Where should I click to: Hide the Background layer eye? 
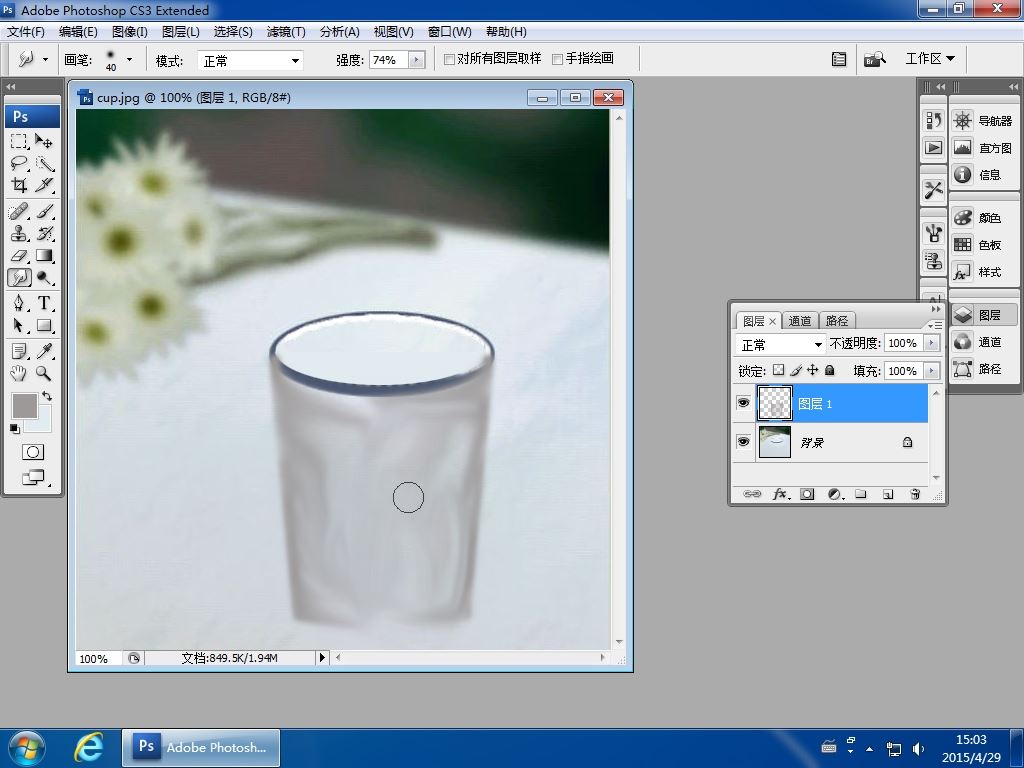coord(743,442)
